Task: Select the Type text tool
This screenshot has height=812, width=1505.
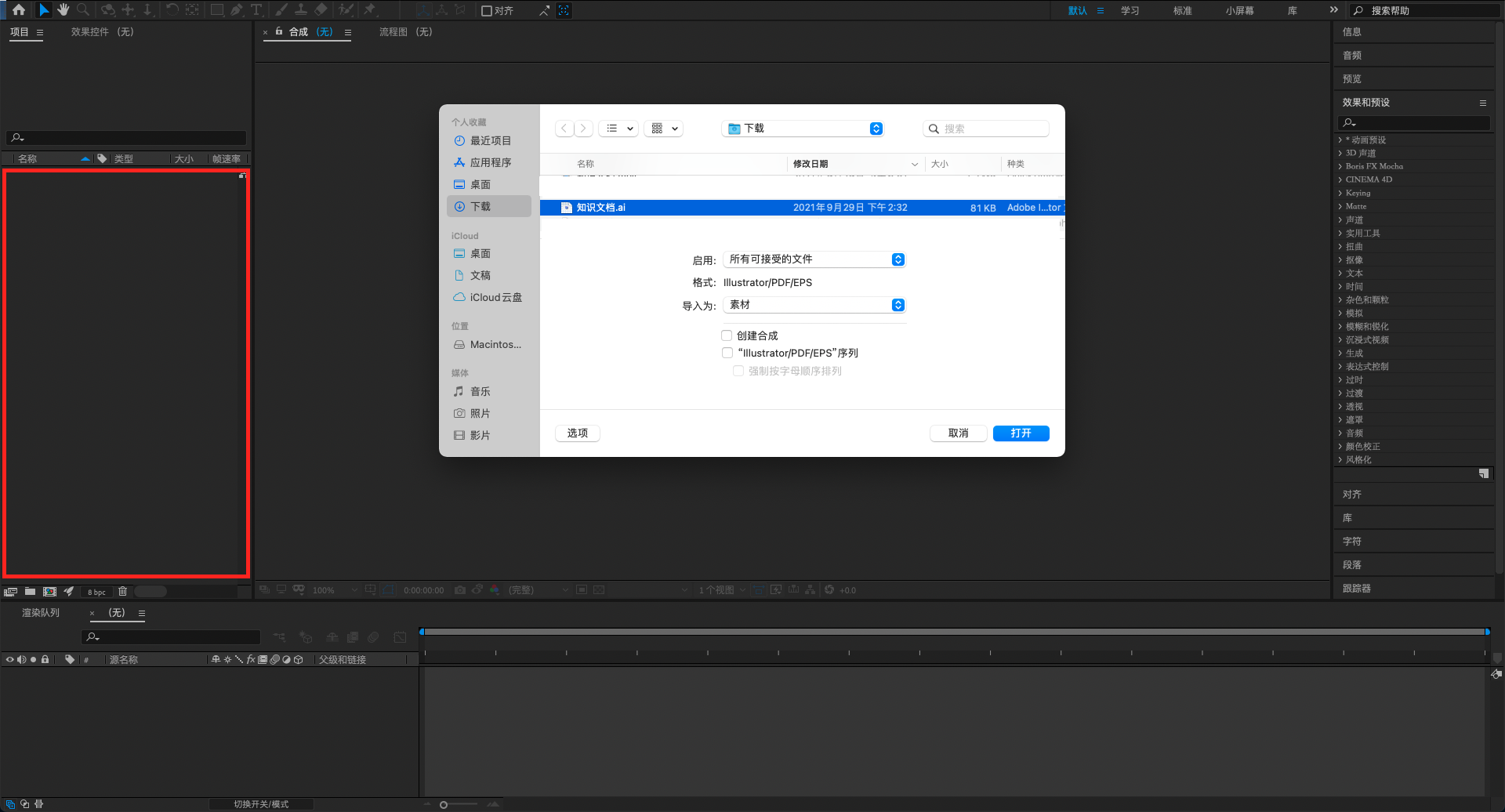Action: tap(256, 10)
